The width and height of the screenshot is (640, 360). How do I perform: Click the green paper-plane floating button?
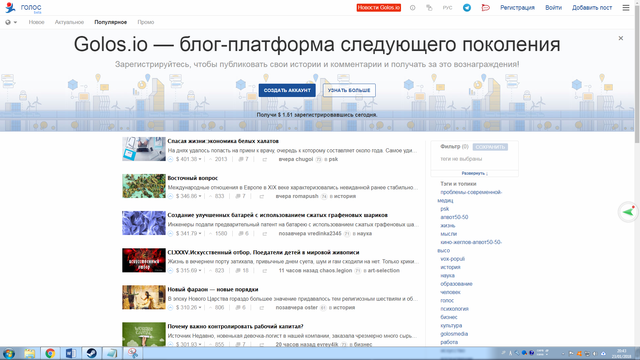(x=628, y=212)
